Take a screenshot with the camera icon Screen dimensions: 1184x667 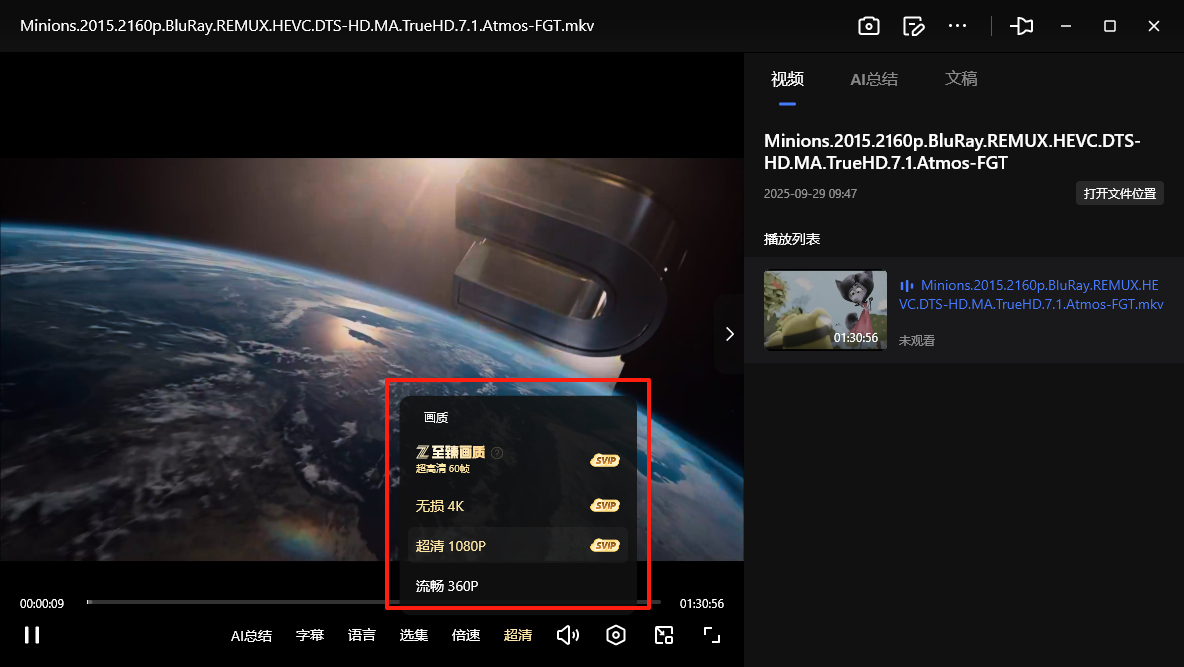868,26
